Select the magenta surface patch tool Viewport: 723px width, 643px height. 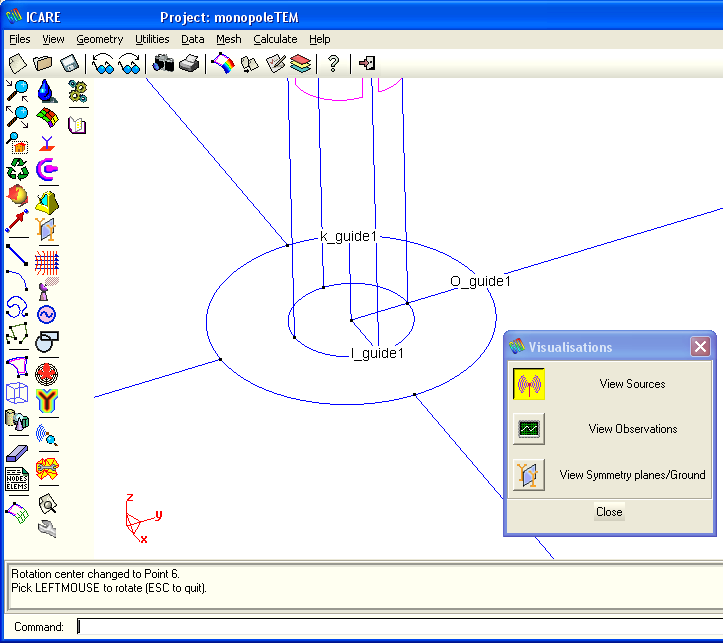point(17,367)
